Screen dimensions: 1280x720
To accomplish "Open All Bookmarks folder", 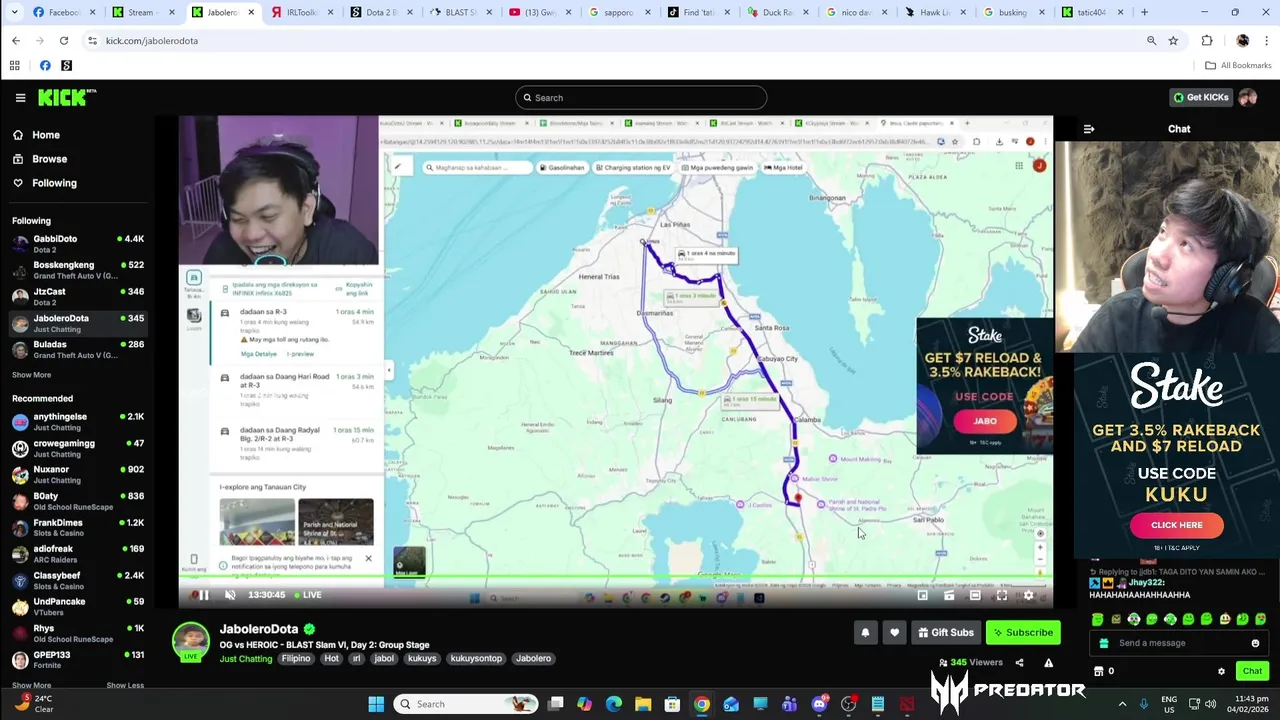I will (x=1238, y=65).
